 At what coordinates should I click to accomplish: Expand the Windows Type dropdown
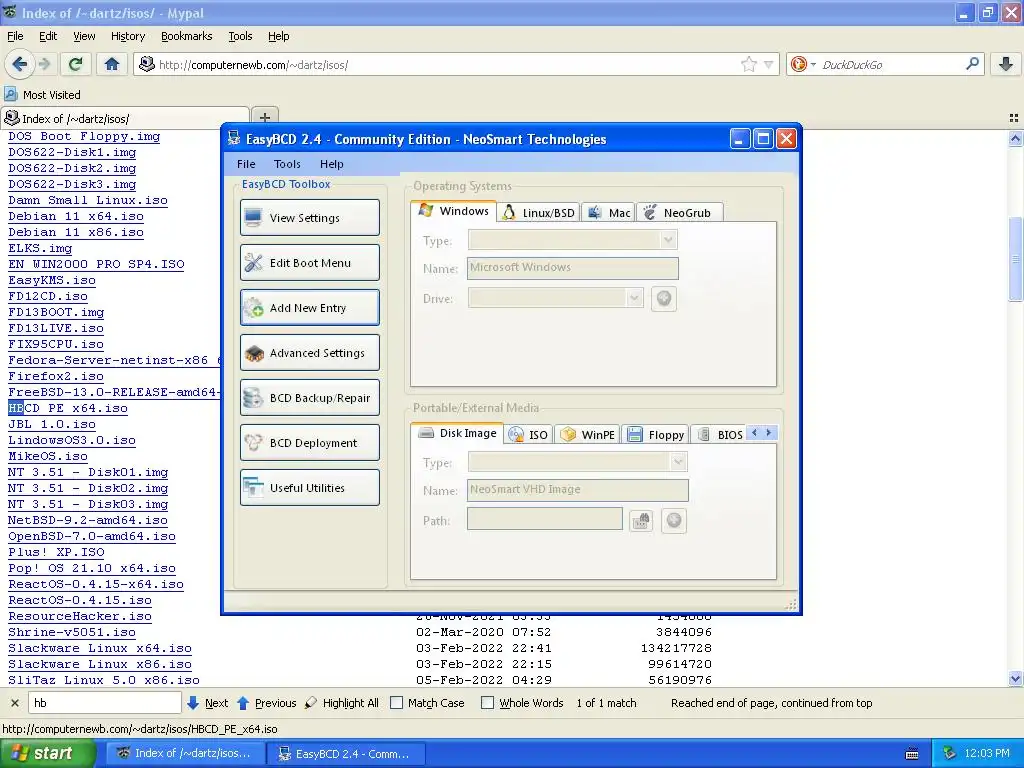click(668, 240)
